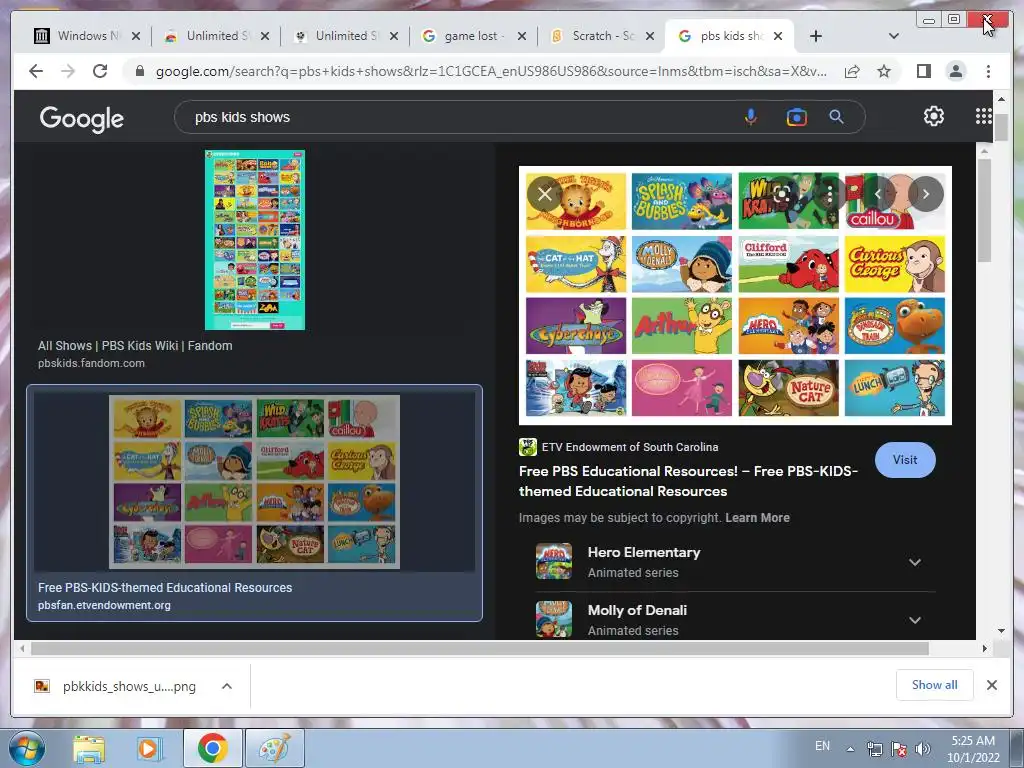Open All Shows PBS Kids Wiki result
1024x768 pixels.
pyautogui.click(x=135, y=346)
